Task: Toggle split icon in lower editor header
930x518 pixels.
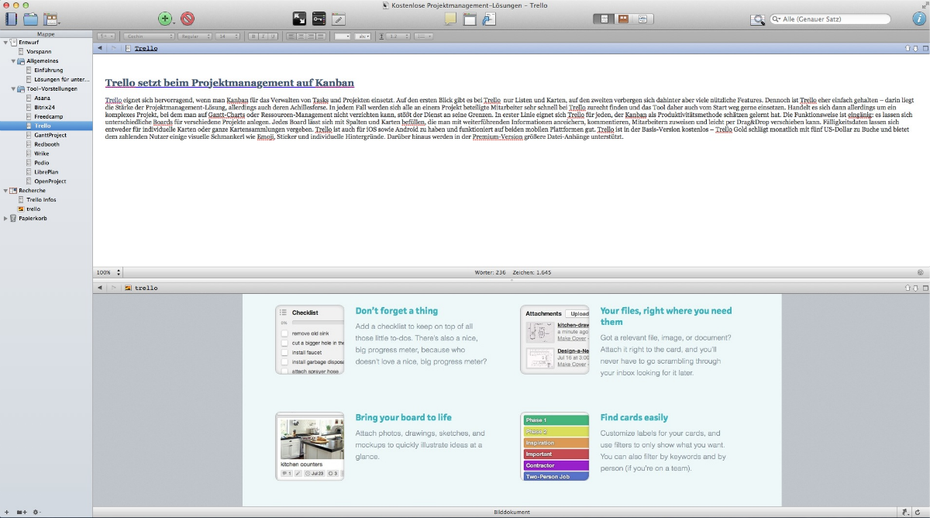Action: tap(925, 288)
